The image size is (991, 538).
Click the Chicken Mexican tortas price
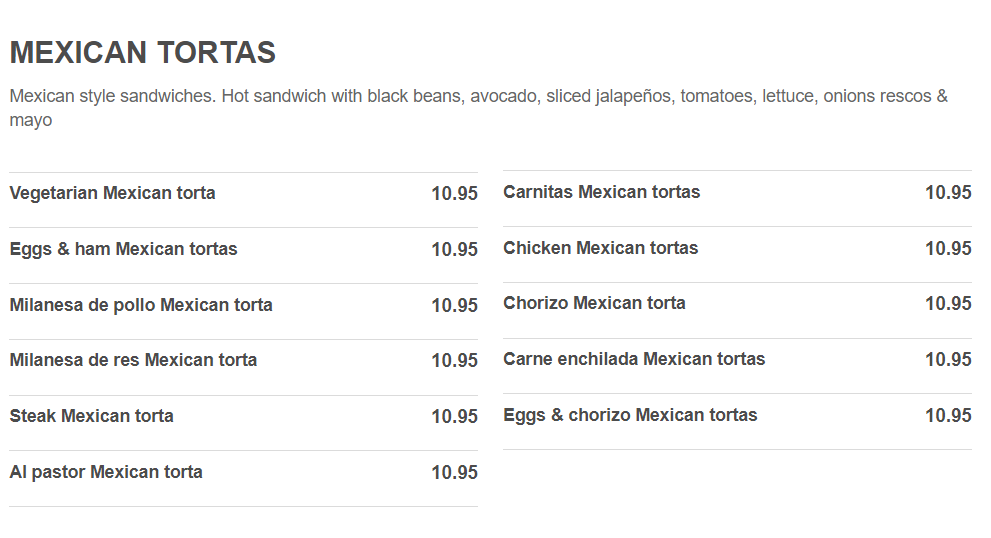tap(948, 249)
